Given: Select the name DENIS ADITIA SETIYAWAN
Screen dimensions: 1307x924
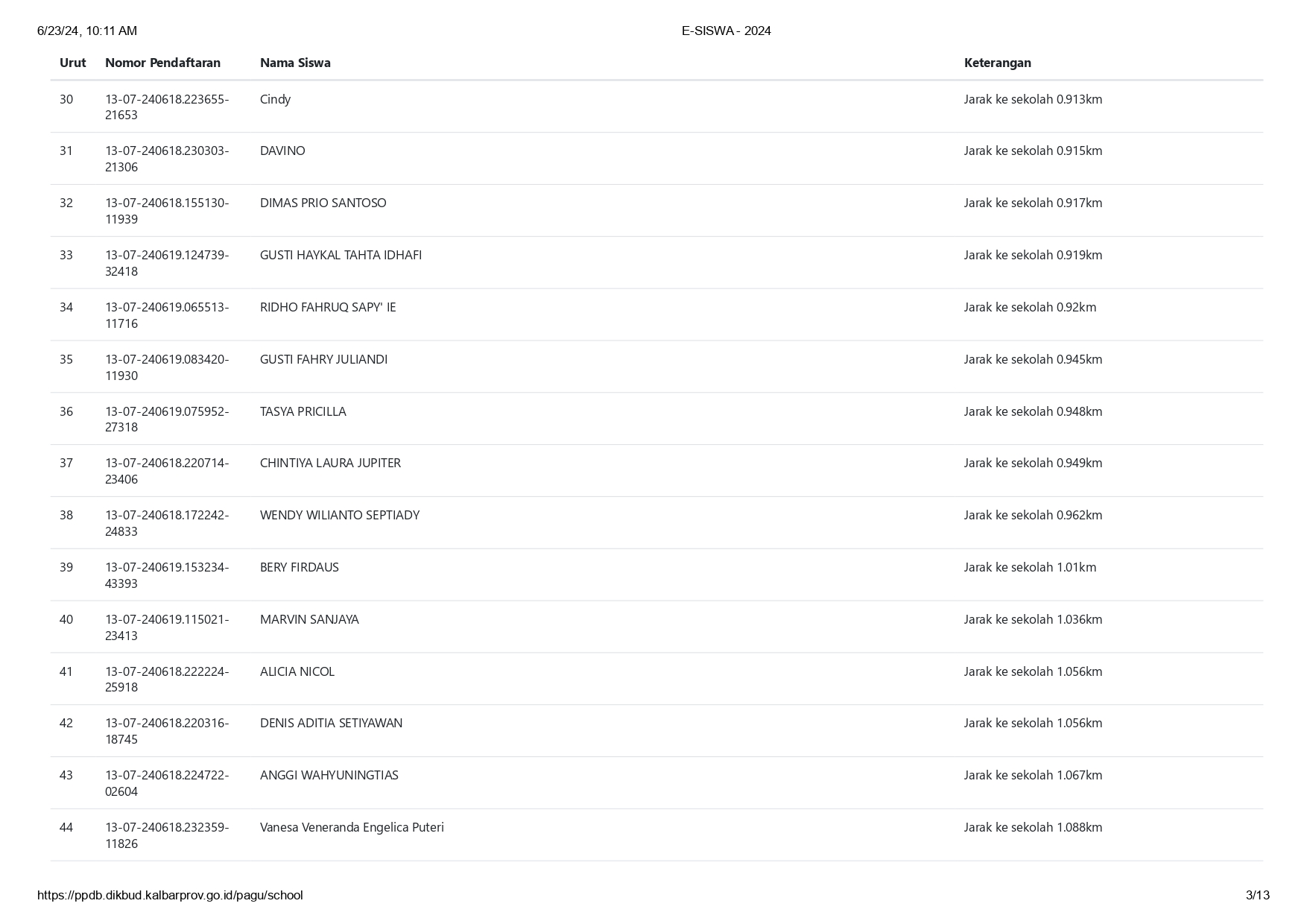Looking at the screenshot, I should pyautogui.click(x=331, y=723).
